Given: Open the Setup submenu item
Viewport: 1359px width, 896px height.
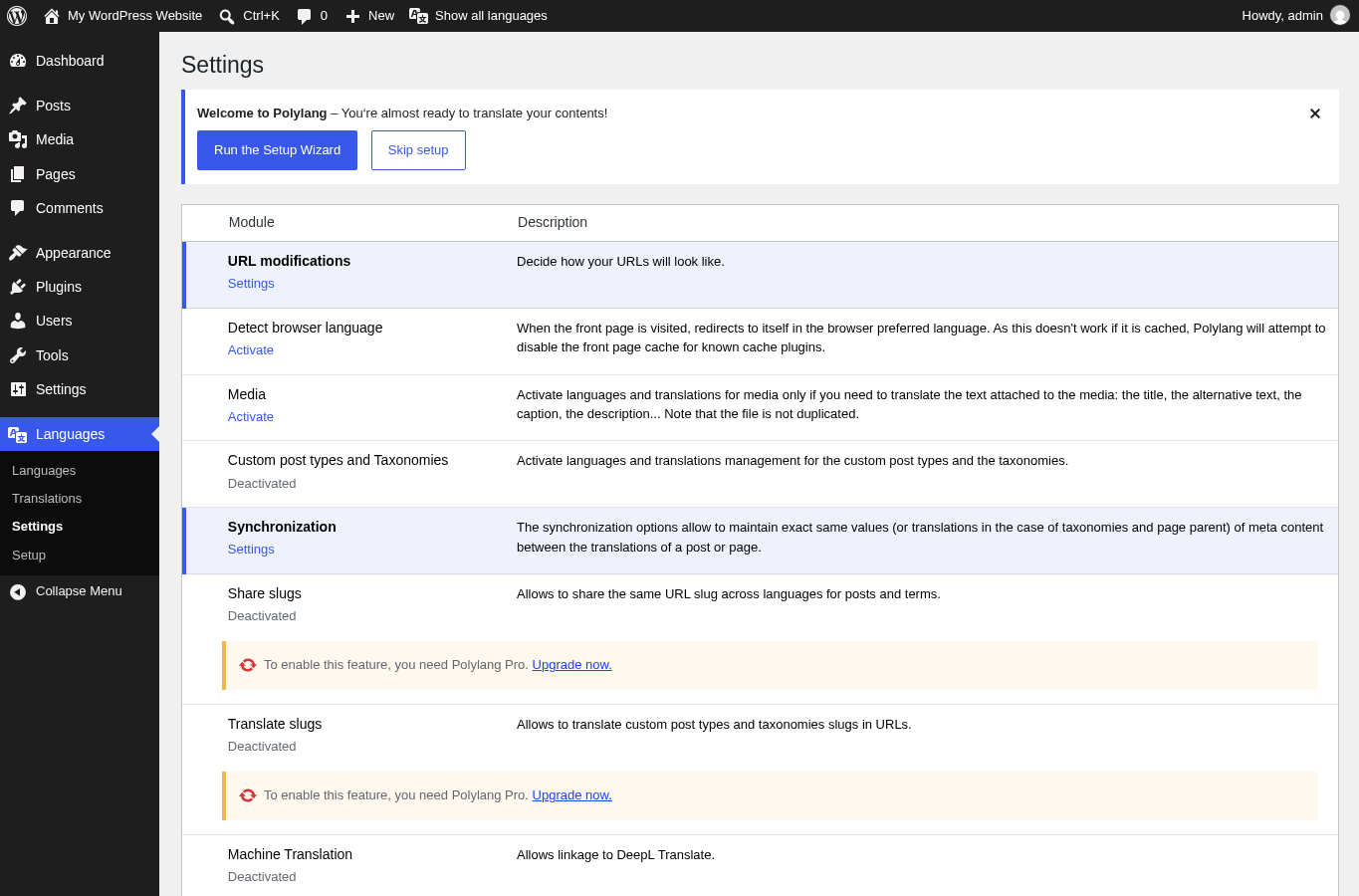Looking at the screenshot, I should (x=29, y=556).
